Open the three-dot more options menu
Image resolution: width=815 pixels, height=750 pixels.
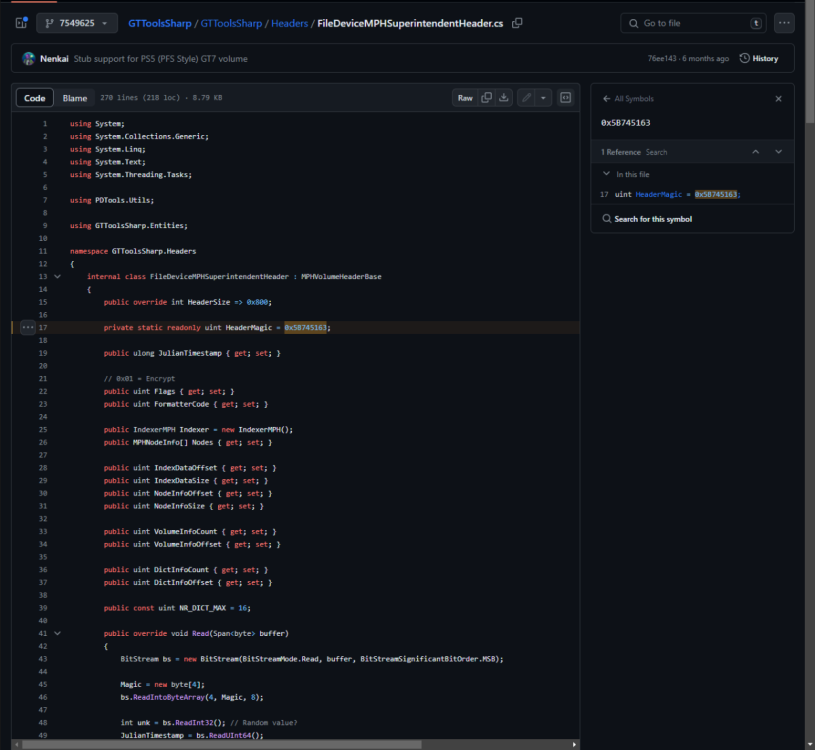pos(784,23)
